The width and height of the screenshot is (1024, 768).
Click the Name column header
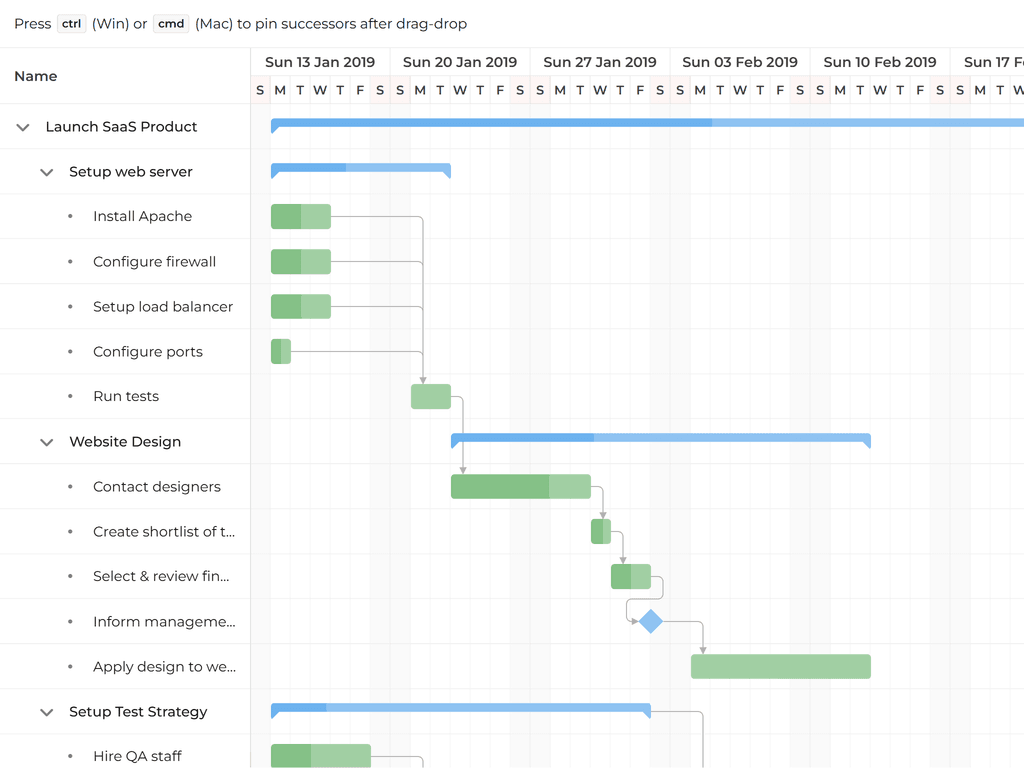coord(36,76)
